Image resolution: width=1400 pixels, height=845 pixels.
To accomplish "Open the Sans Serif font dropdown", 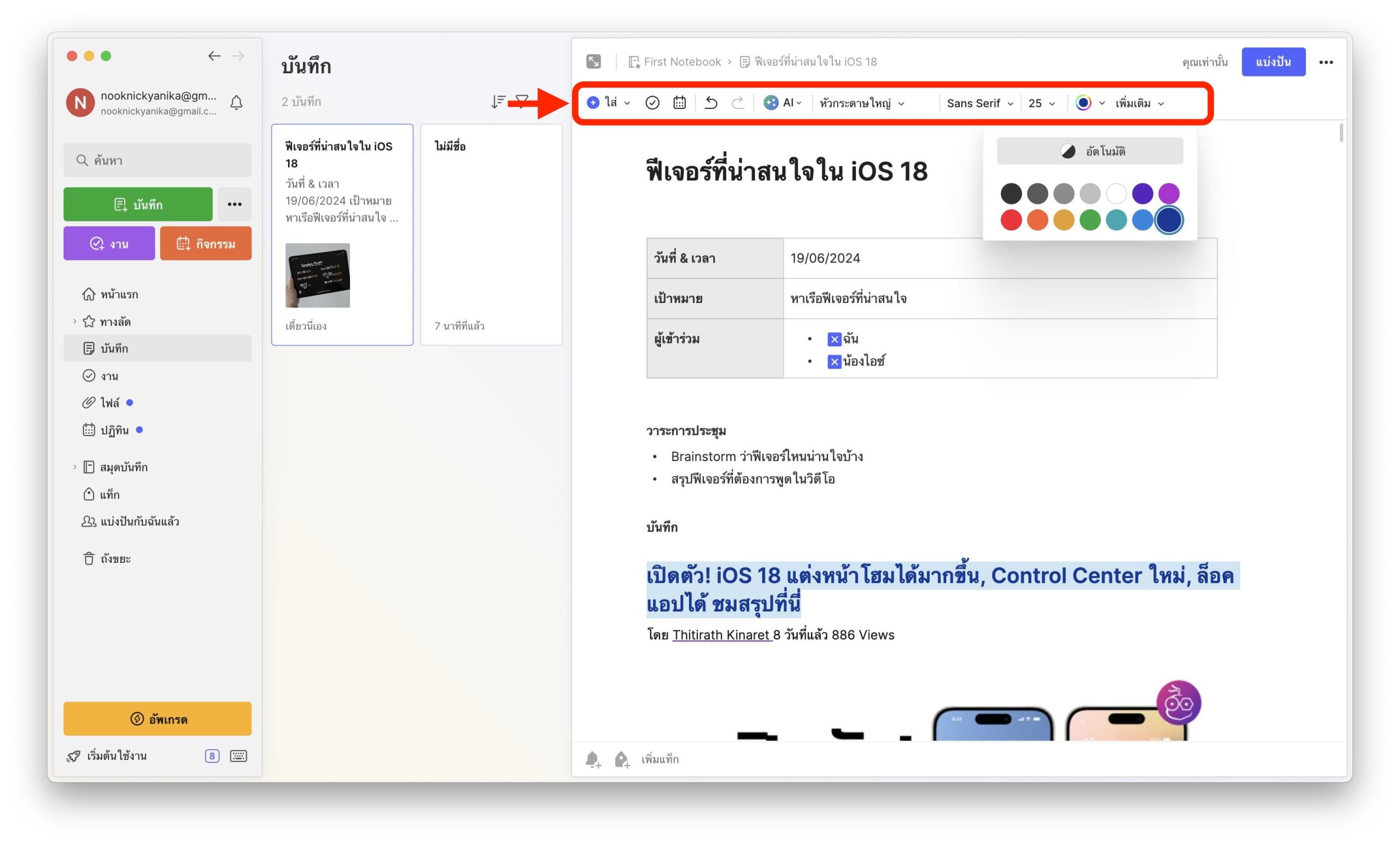I will pyautogui.click(x=979, y=103).
